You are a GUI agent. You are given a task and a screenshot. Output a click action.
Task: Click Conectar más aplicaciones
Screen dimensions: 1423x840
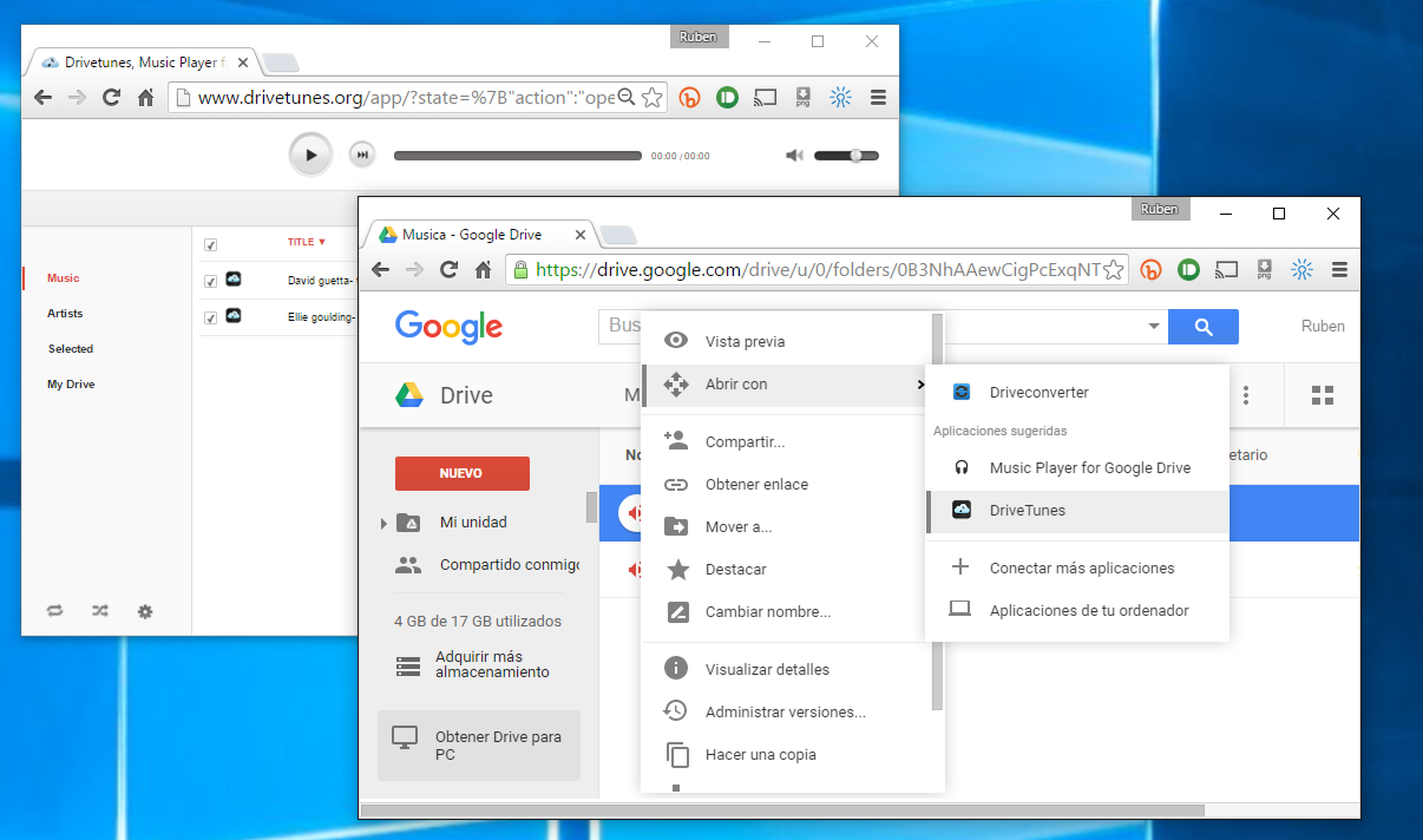pyautogui.click(x=1077, y=568)
